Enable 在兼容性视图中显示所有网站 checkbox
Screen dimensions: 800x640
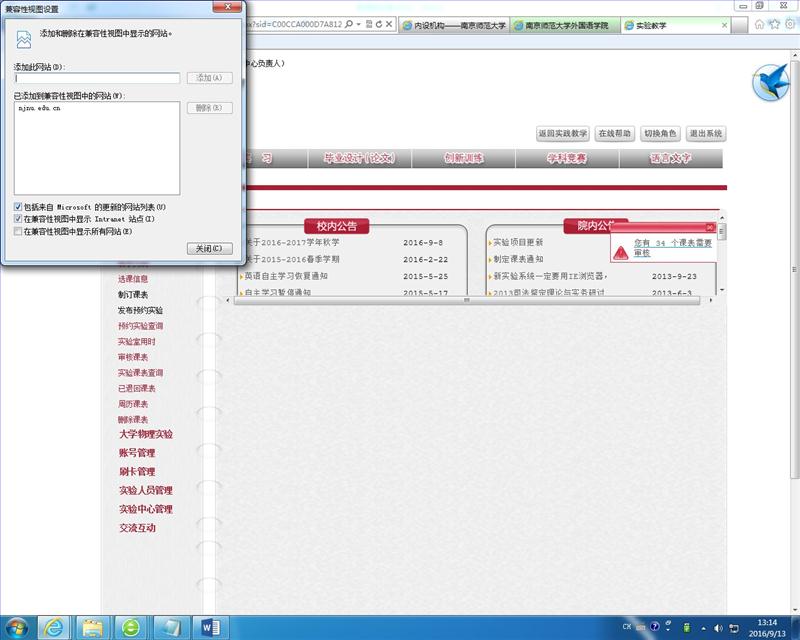click(x=18, y=231)
